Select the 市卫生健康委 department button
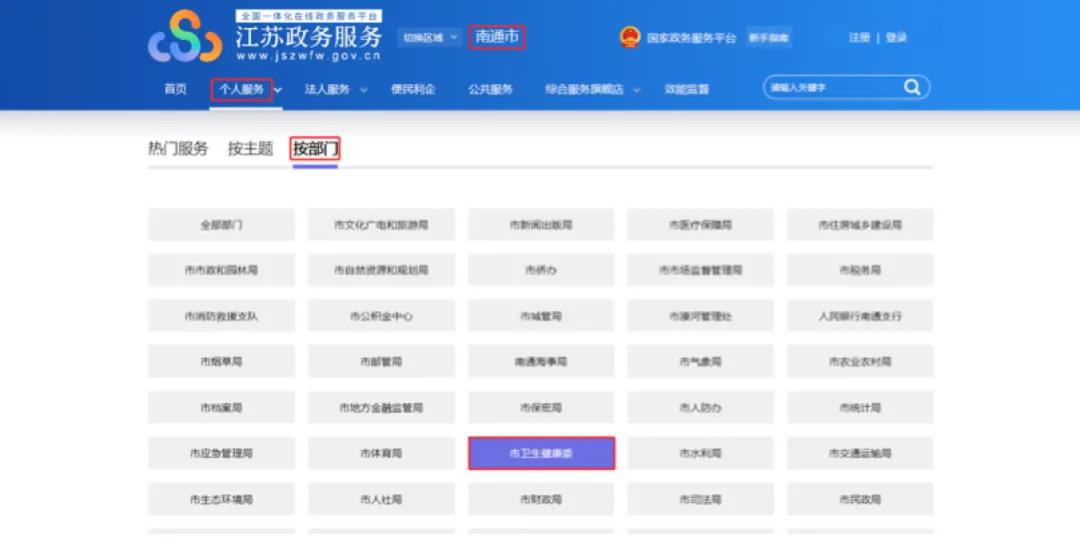1080x550 pixels. [541, 453]
